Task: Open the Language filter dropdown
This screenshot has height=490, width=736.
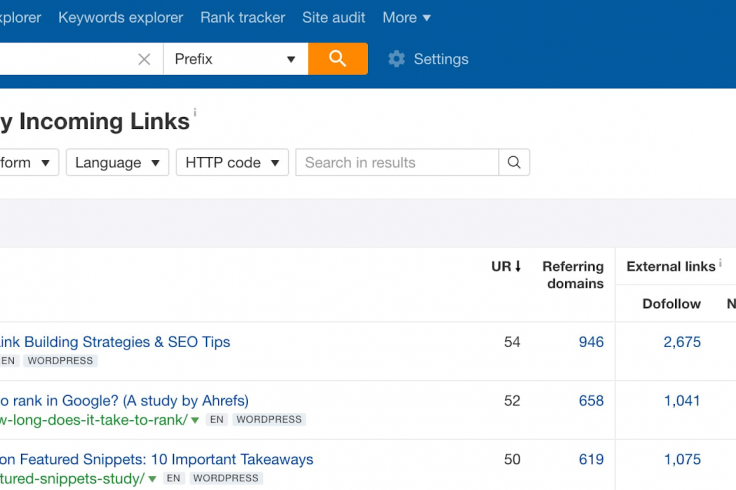Action: click(117, 162)
